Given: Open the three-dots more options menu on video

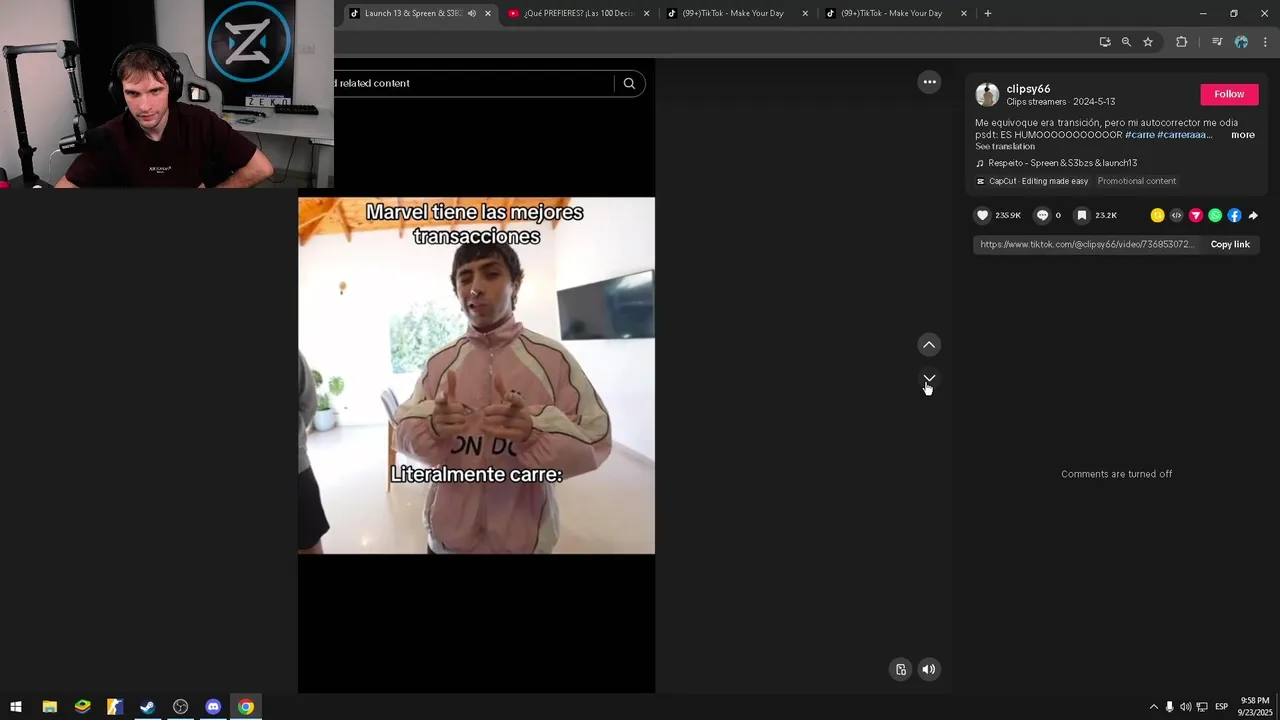Looking at the screenshot, I should pos(929,82).
